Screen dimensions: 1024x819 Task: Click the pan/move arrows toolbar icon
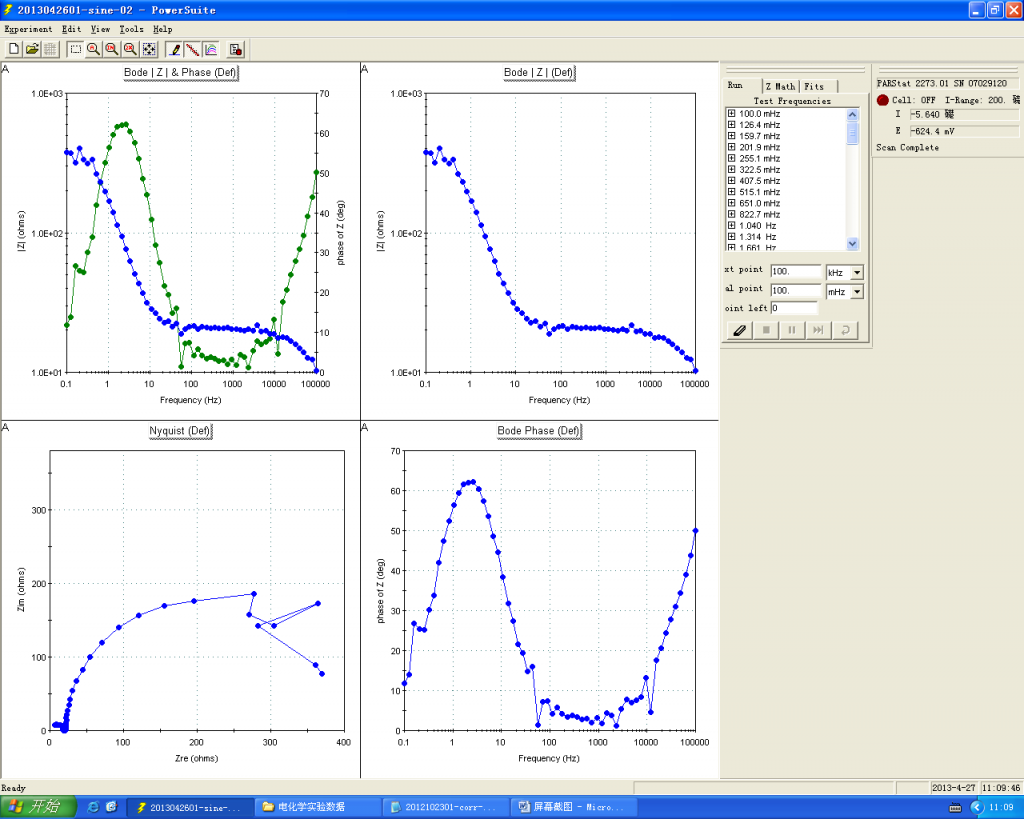coord(149,49)
